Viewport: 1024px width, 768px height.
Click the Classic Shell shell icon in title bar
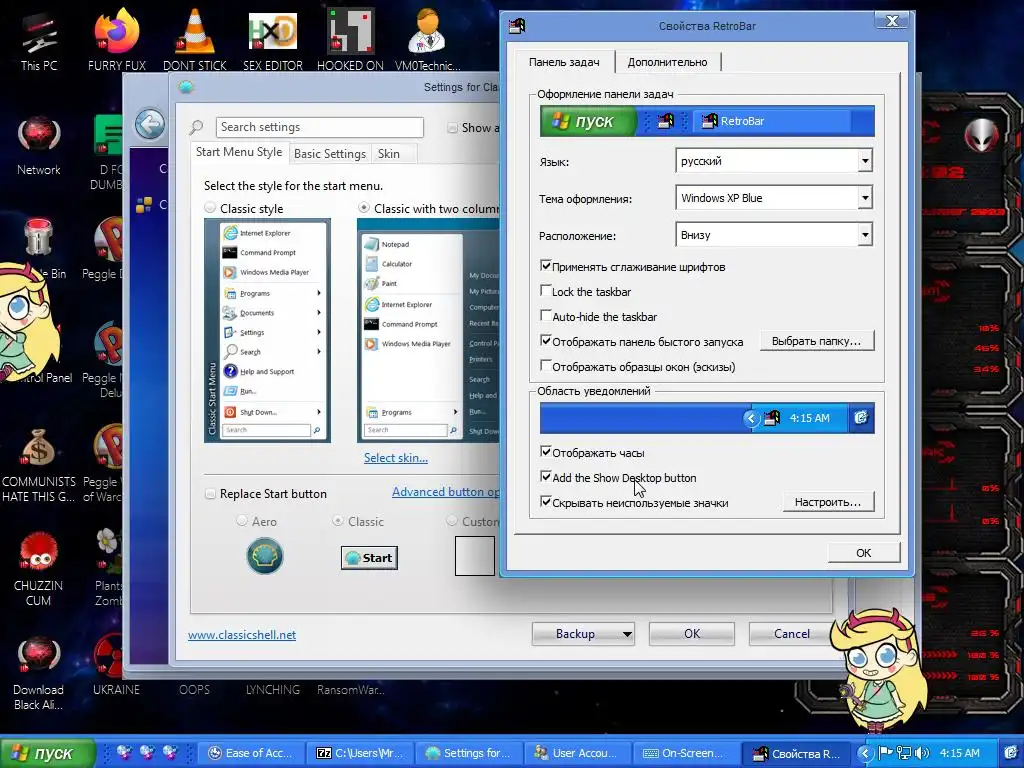(x=186, y=87)
